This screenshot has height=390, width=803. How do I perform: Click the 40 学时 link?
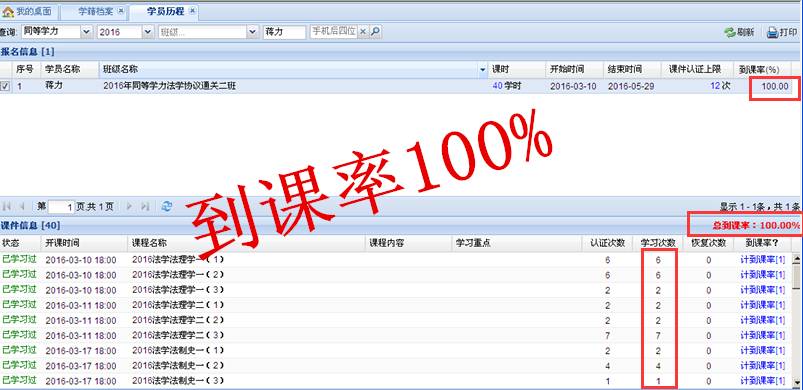pos(506,86)
